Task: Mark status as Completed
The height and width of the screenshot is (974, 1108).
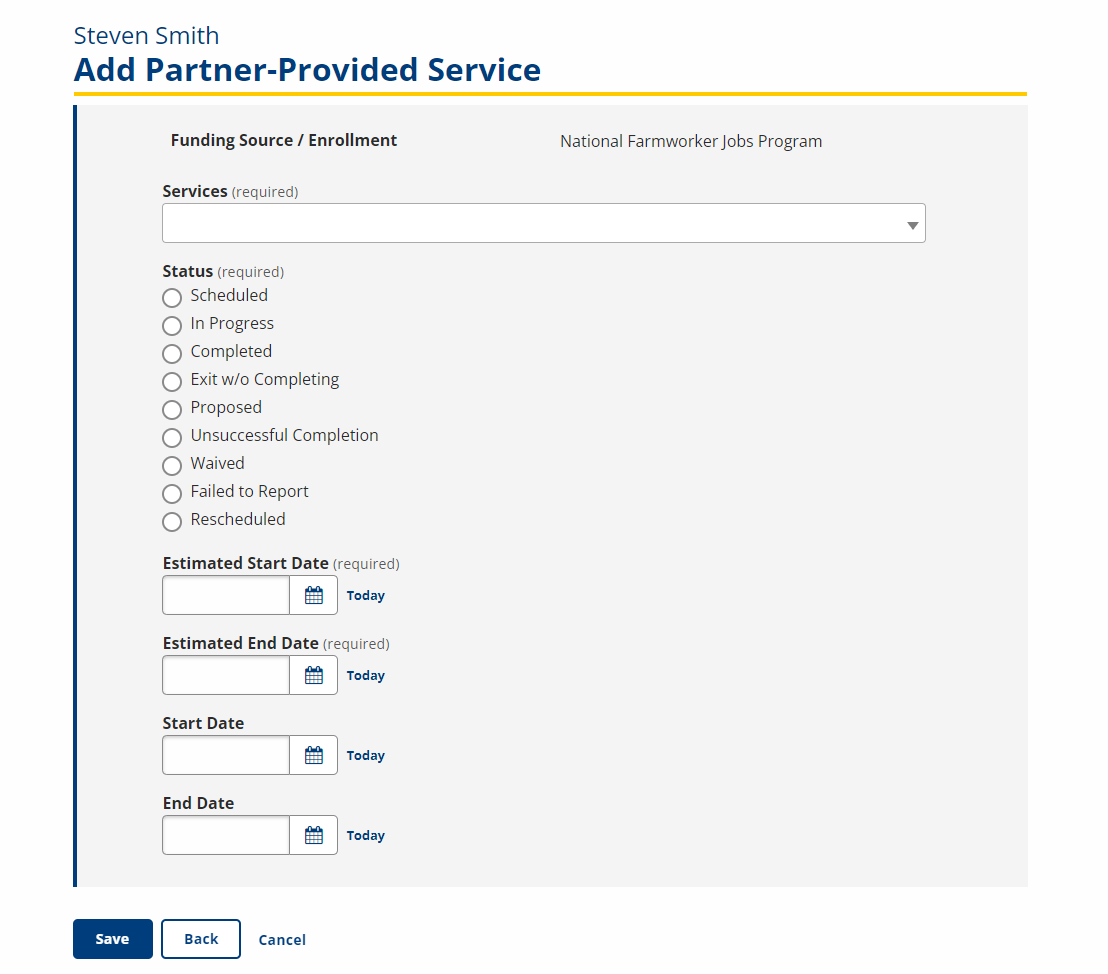Action: click(172, 353)
